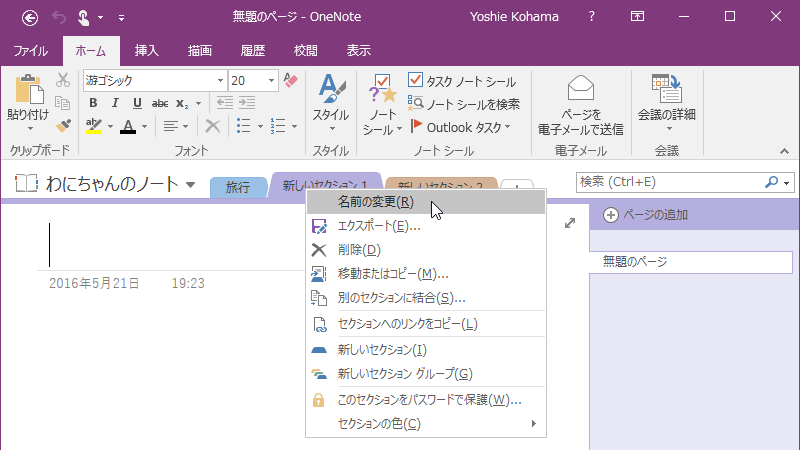Toggle the タスク ノート シール checkbox
Viewport: 800px width, 450px height.
point(416,80)
